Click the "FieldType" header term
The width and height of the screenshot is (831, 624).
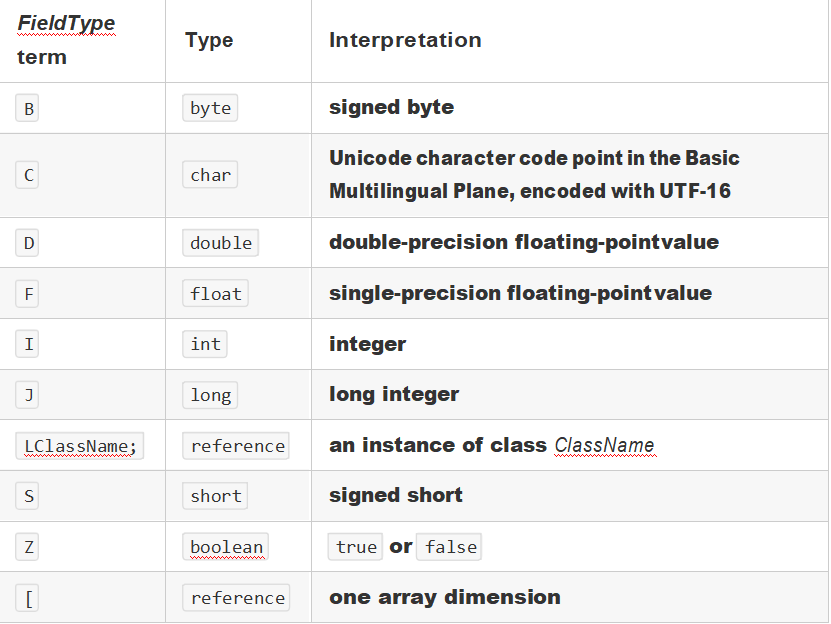point(66,23)
